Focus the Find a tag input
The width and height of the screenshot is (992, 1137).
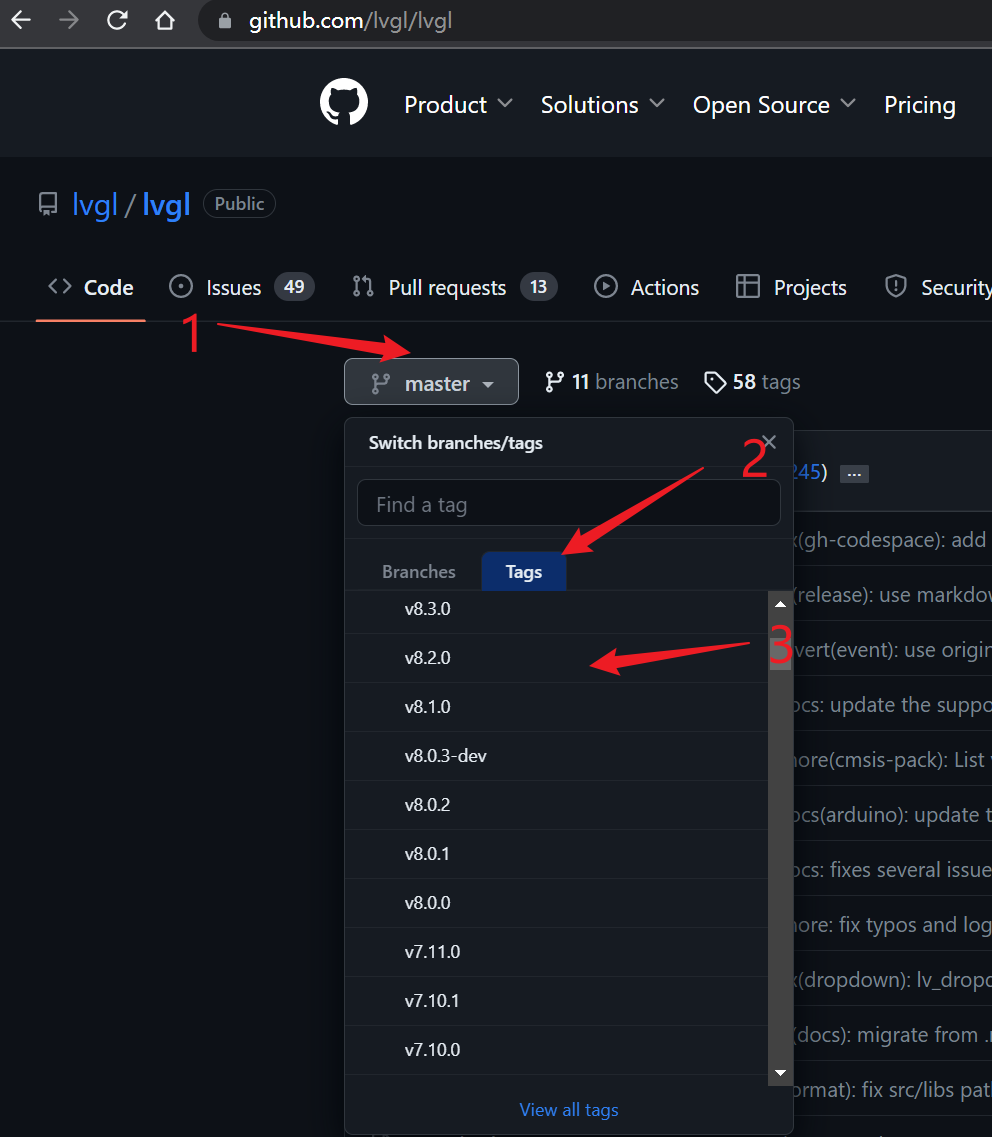(x=569, y=503)
